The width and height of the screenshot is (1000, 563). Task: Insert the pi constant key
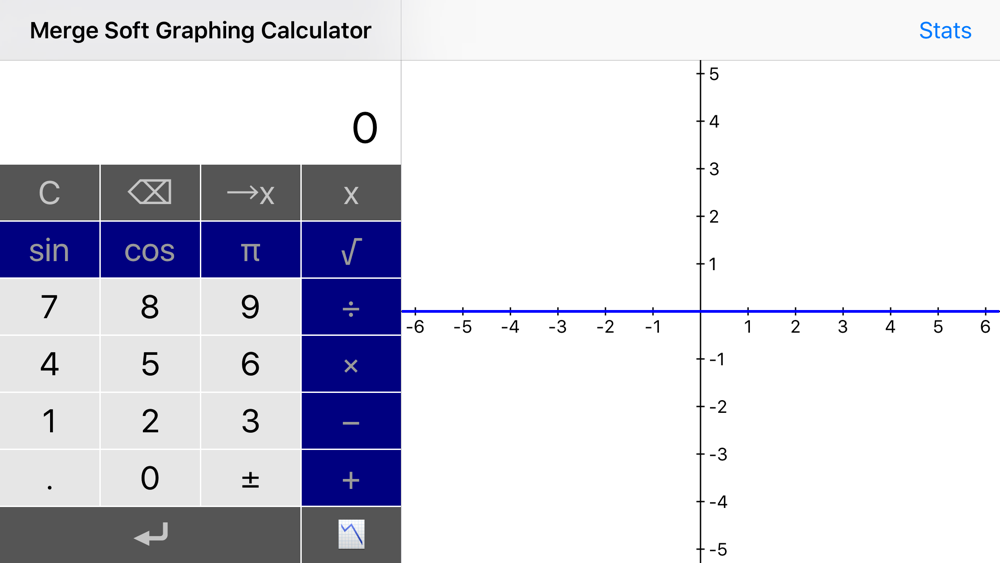pyautogui.click(x=251, y=250)
